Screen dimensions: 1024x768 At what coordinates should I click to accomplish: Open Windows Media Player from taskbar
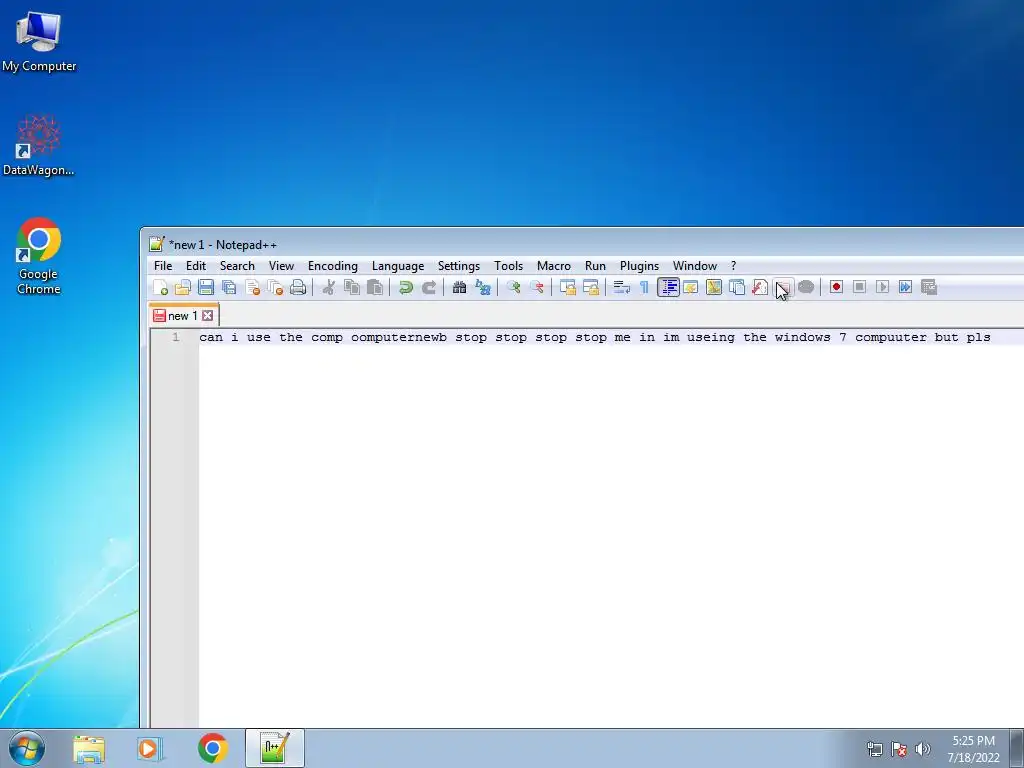150,748
